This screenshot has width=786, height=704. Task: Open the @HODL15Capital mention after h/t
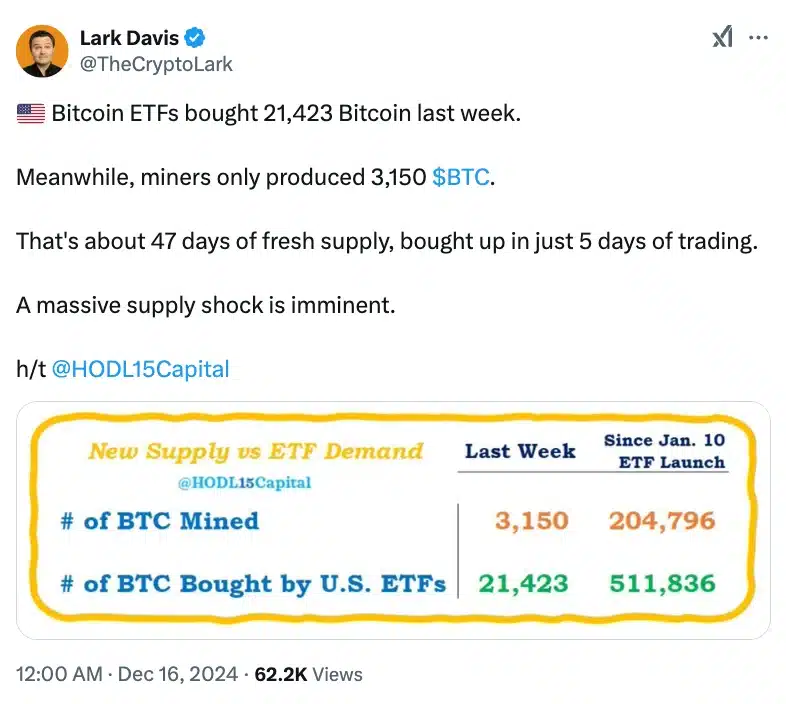click(x=140, y=369)
